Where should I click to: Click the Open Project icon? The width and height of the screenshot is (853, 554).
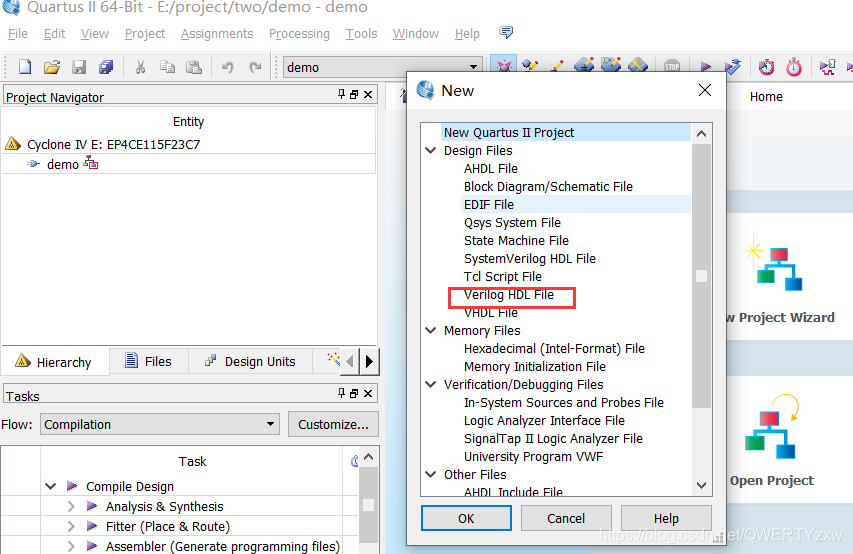pyautogui.click(x=772, y=427)
